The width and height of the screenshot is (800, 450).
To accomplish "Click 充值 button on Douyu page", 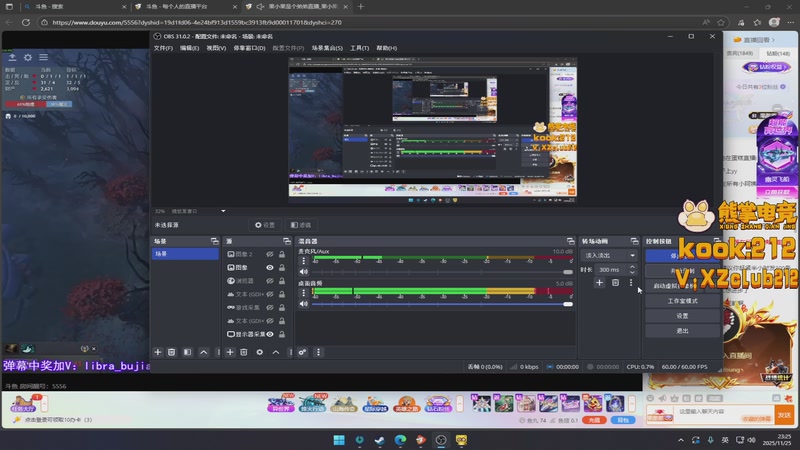I will 594,420.
